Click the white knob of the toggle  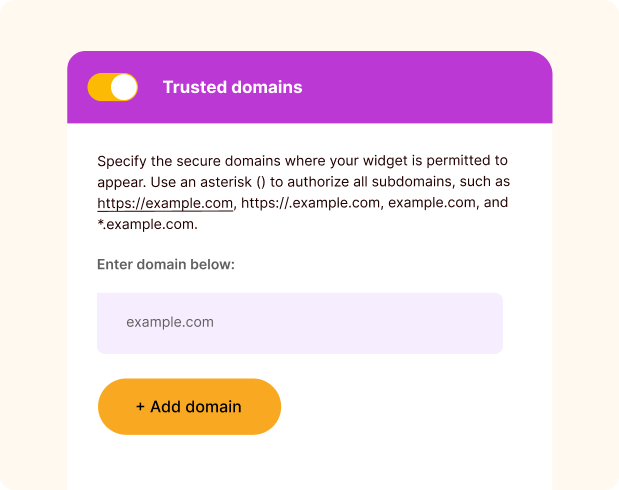pos(124,87)
